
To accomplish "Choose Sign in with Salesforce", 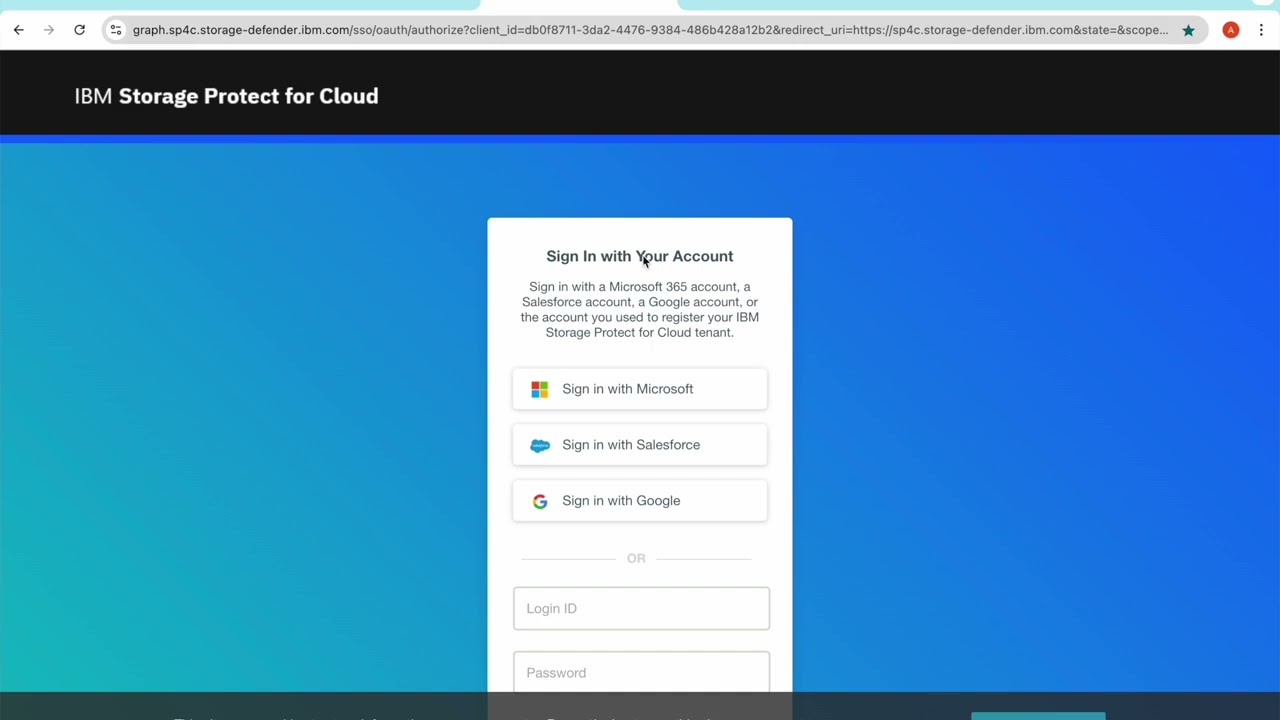I will (640, 445).
